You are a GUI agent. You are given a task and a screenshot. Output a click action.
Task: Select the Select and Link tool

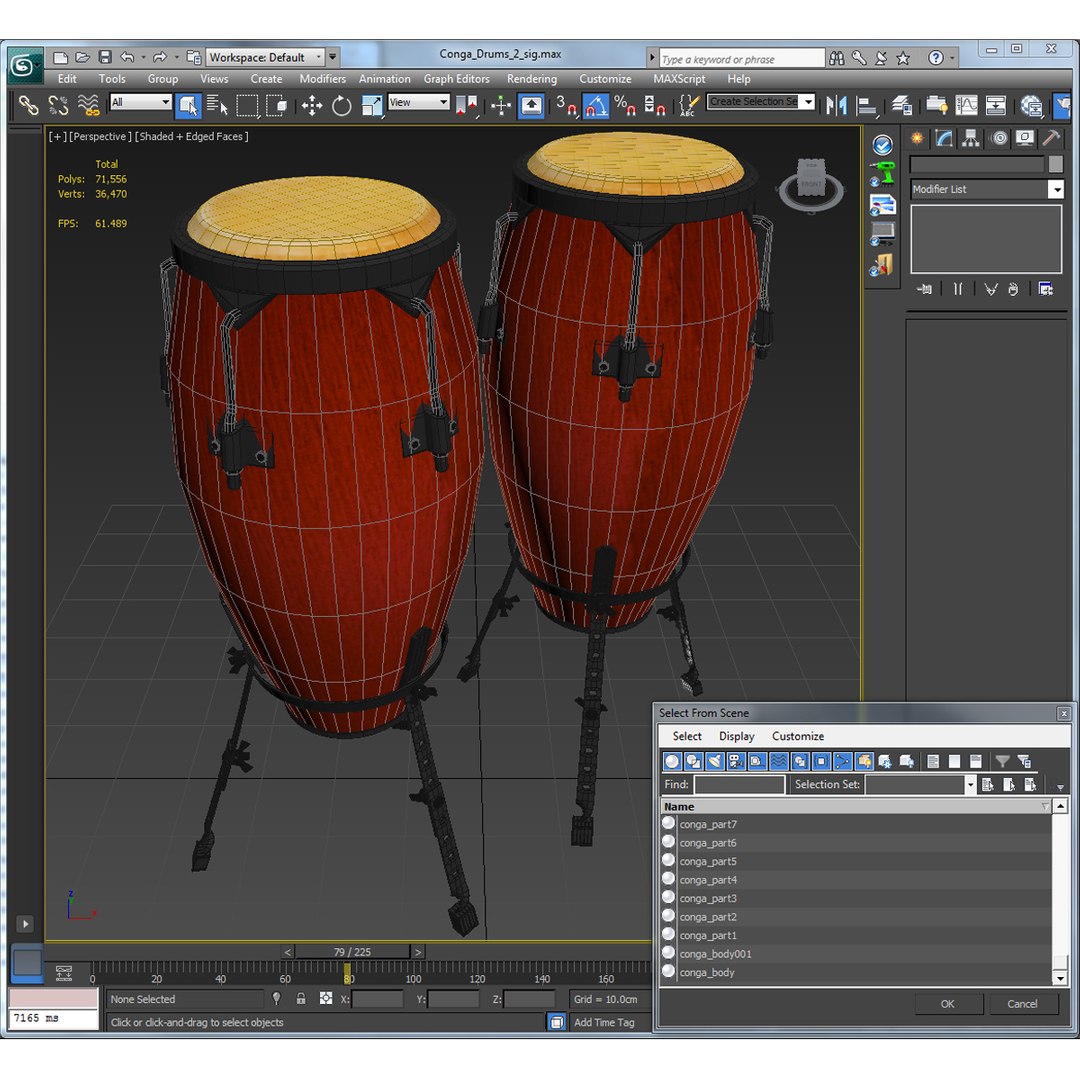(28, 105)
